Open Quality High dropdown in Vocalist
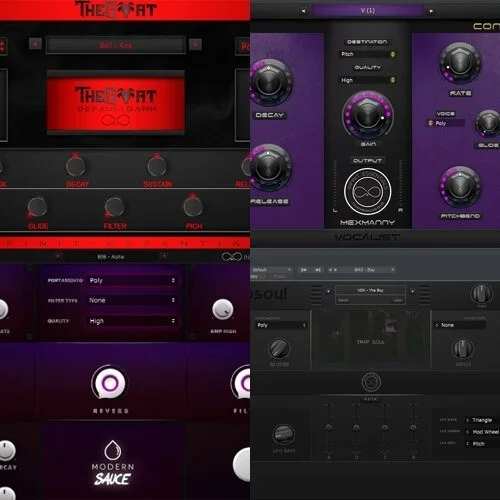The image size is (500, 500). click(x=368, y=80)
